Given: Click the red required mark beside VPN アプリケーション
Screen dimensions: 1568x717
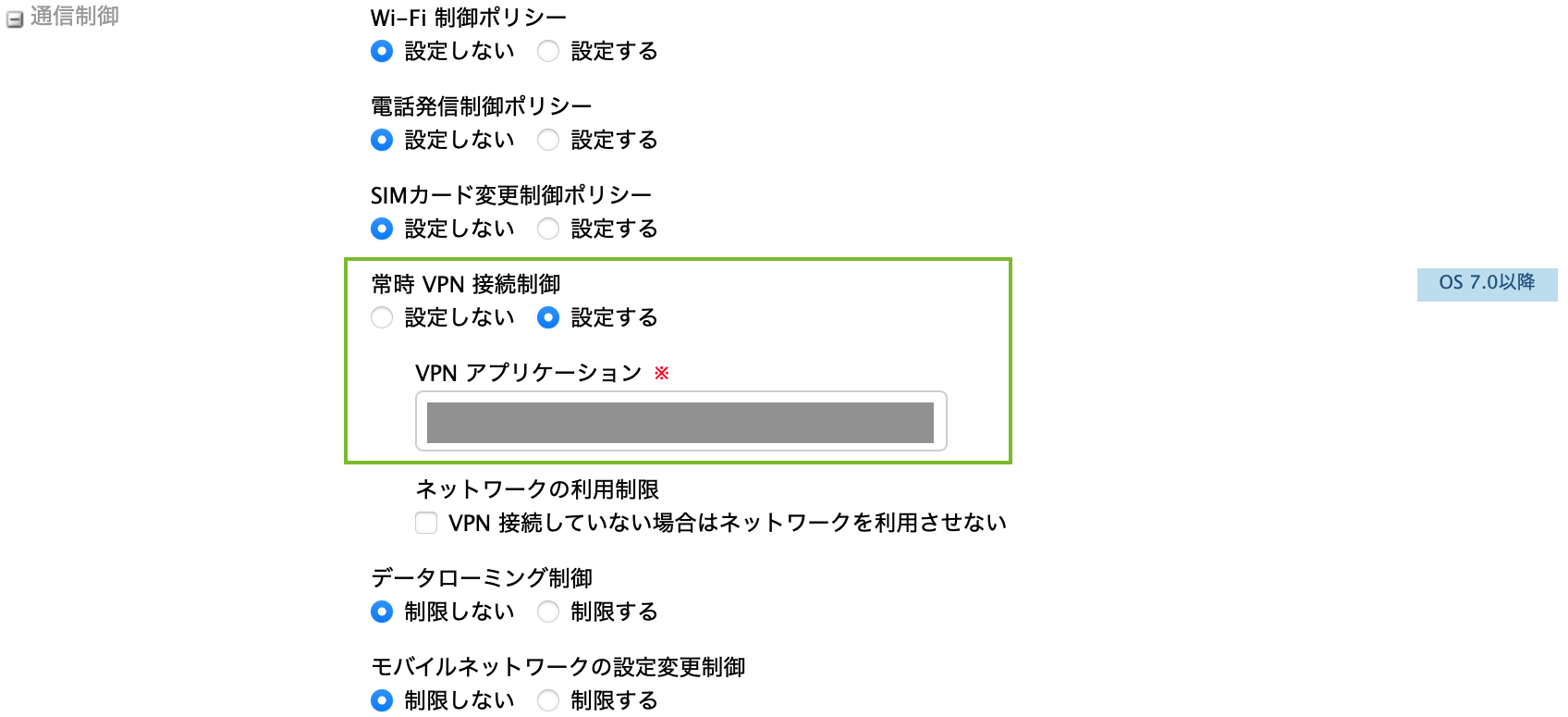Looking at the screenshot, I should 662,373.
